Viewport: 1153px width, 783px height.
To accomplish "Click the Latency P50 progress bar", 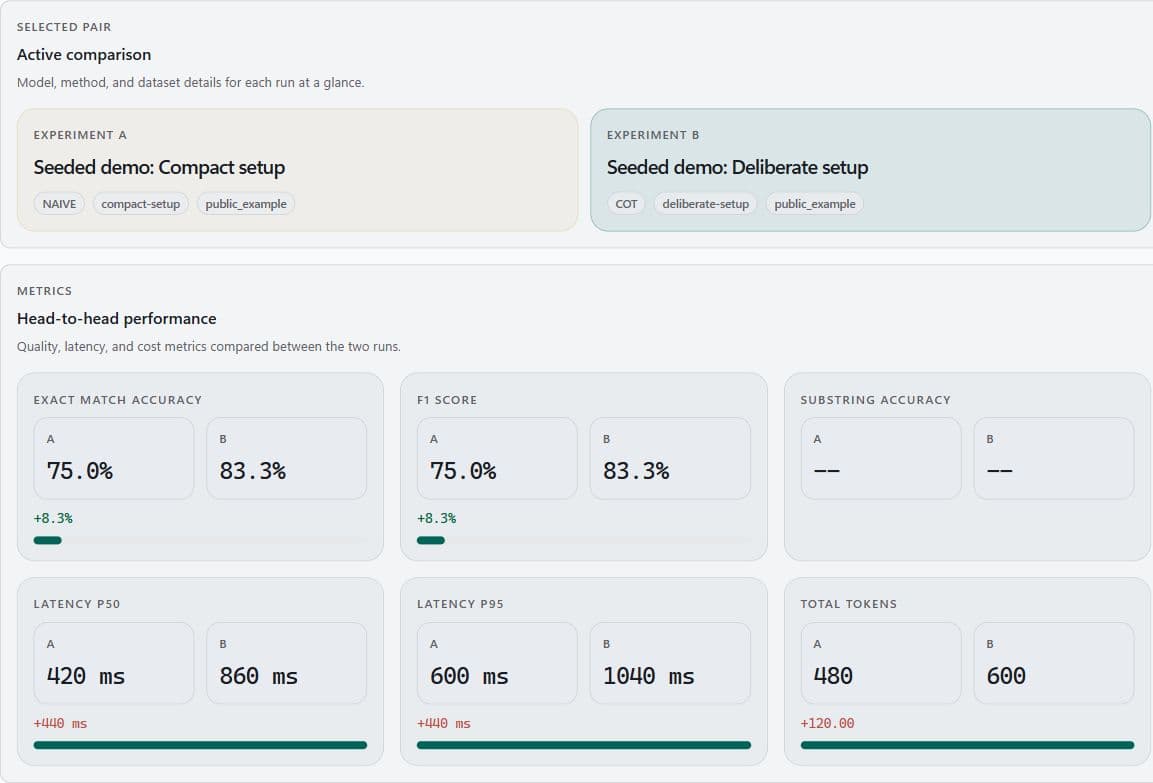I will [200, 745].
